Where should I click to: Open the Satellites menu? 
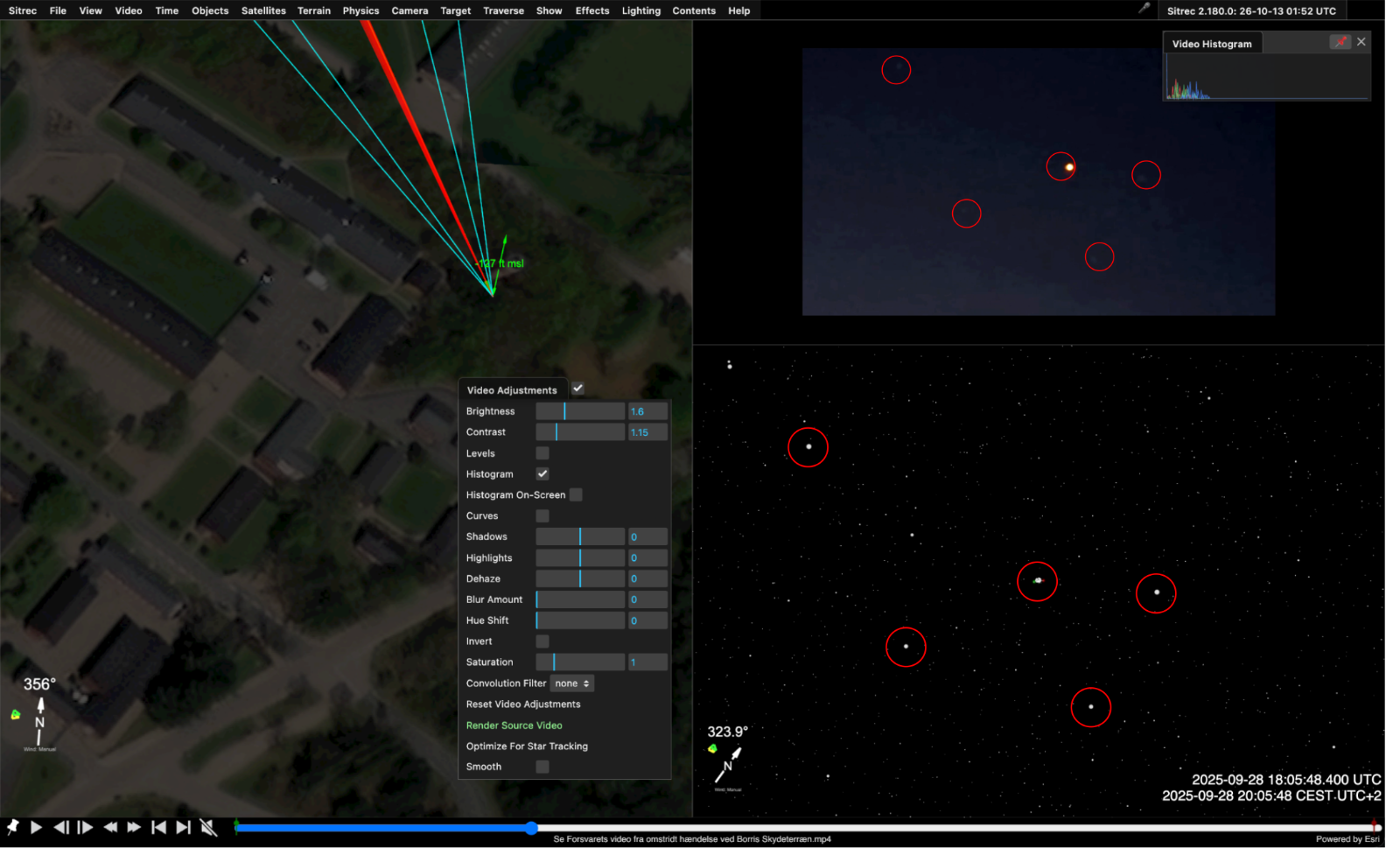pos(263,11)
